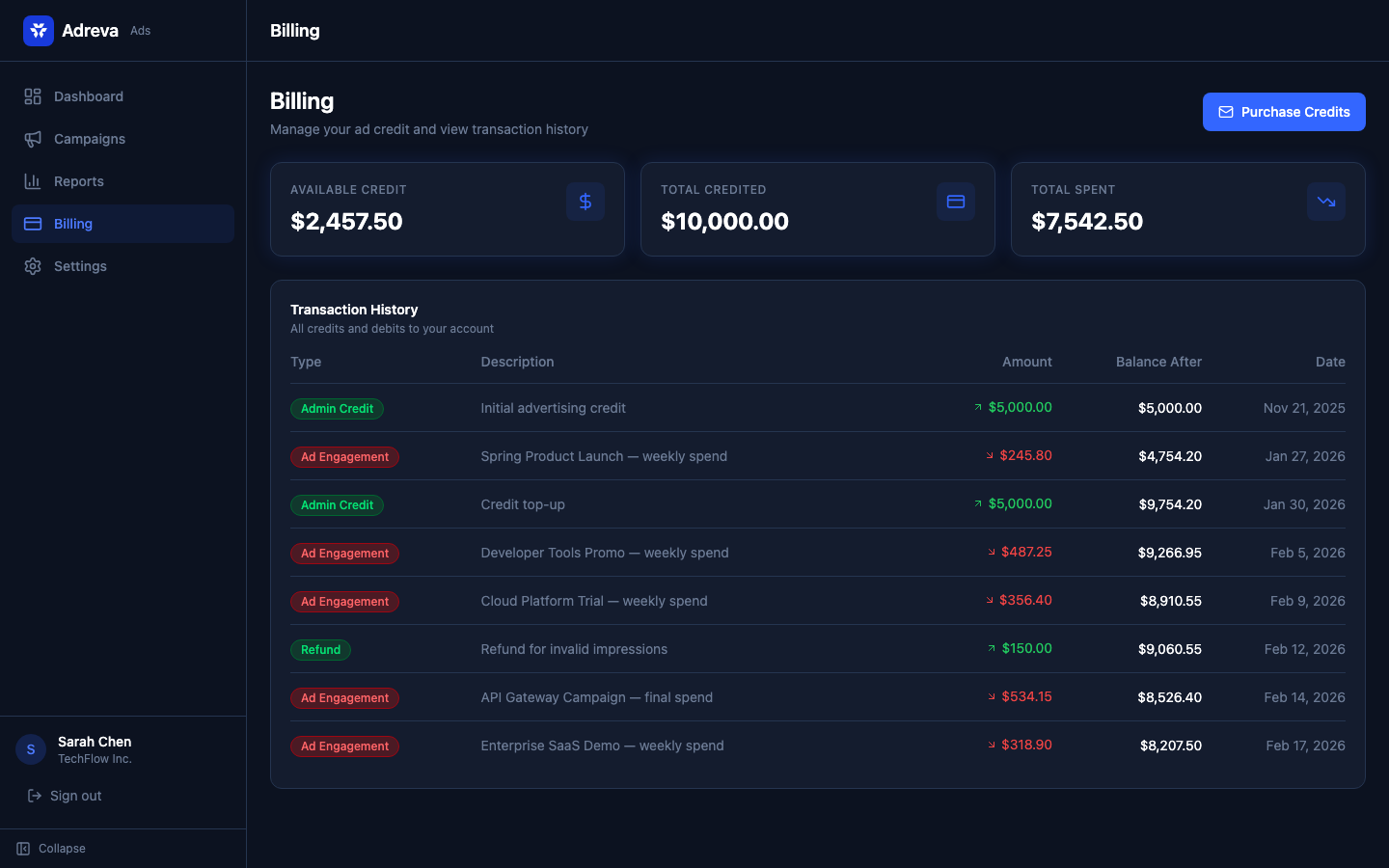This screenshot has width=1389, height=868.
Task: Go to the Reports page
Action: 79,181
